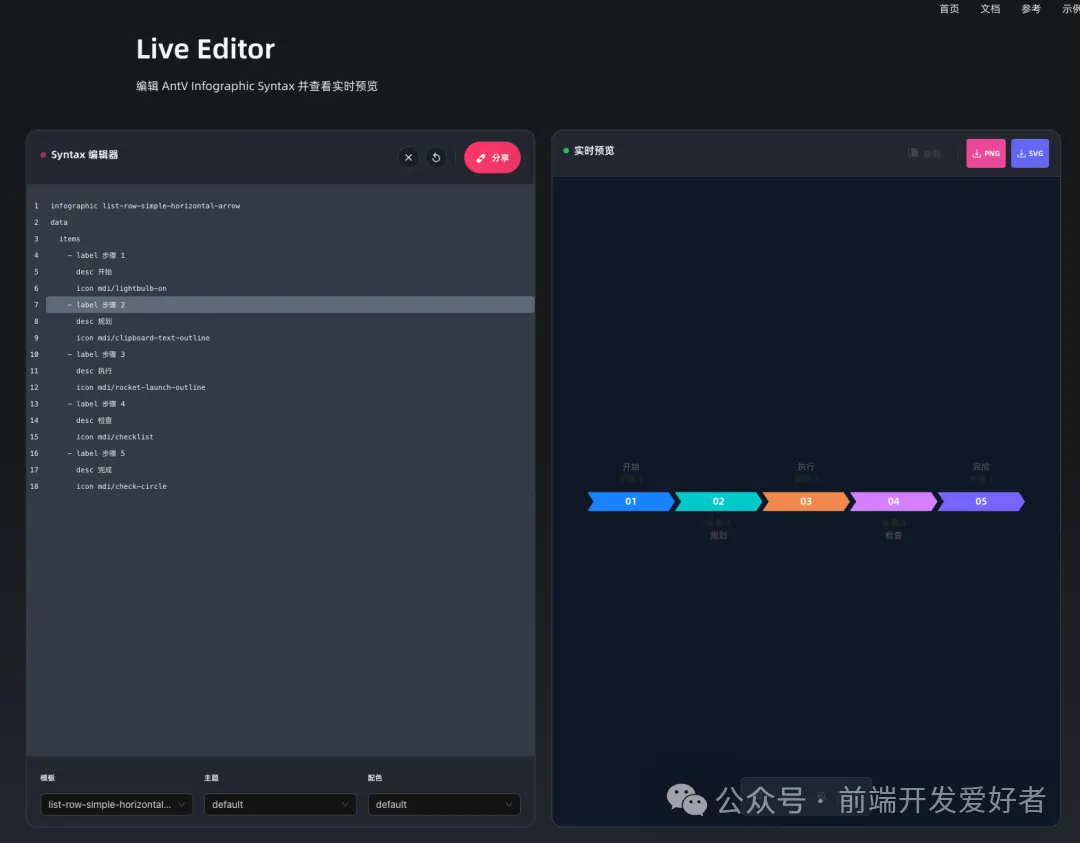Click the pink-purple 04 arrow step
This screenshot has height=843, width=1080.
coord(893,501)
